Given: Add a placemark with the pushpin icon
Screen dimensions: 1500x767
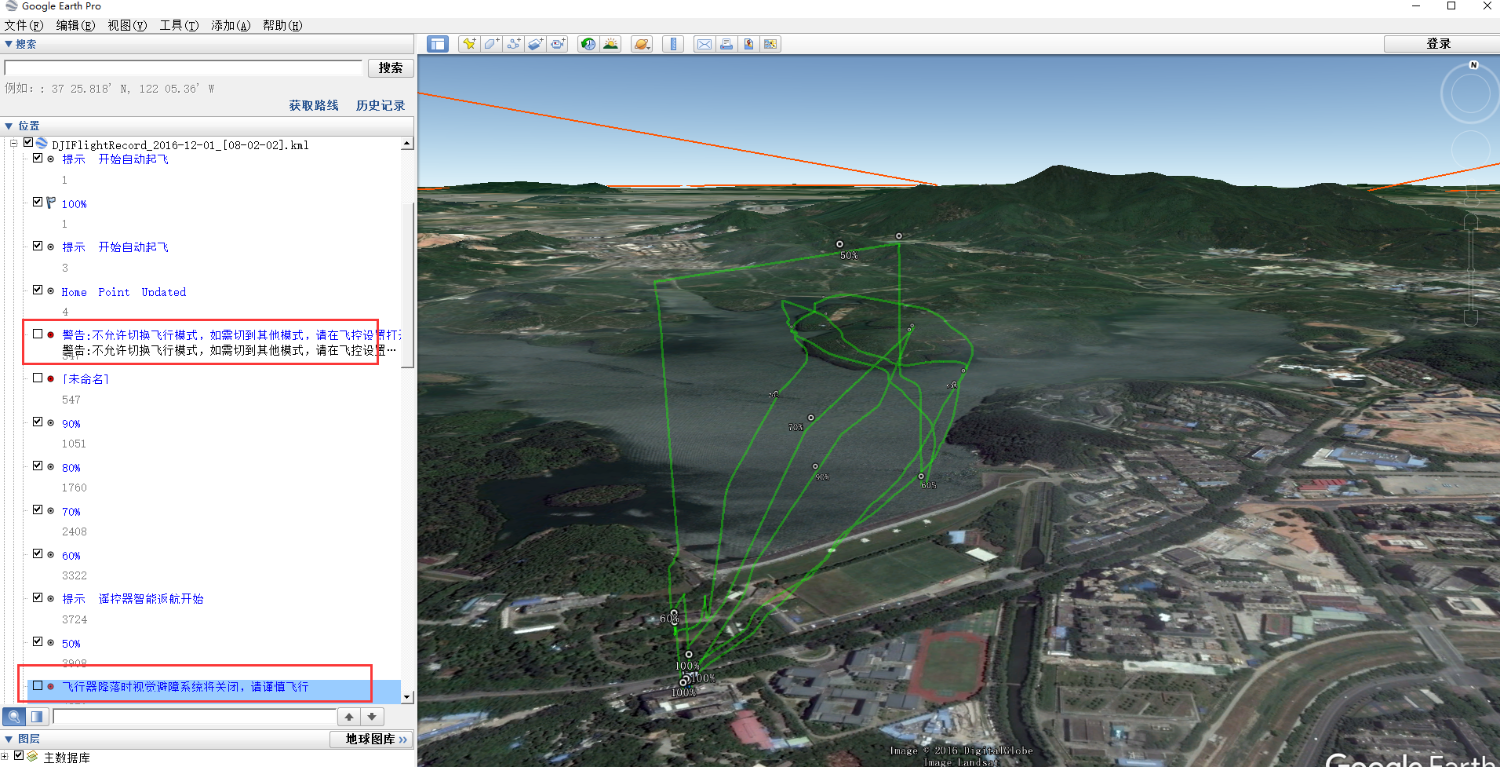Looking at the screenshot, I should click(468, 44).
